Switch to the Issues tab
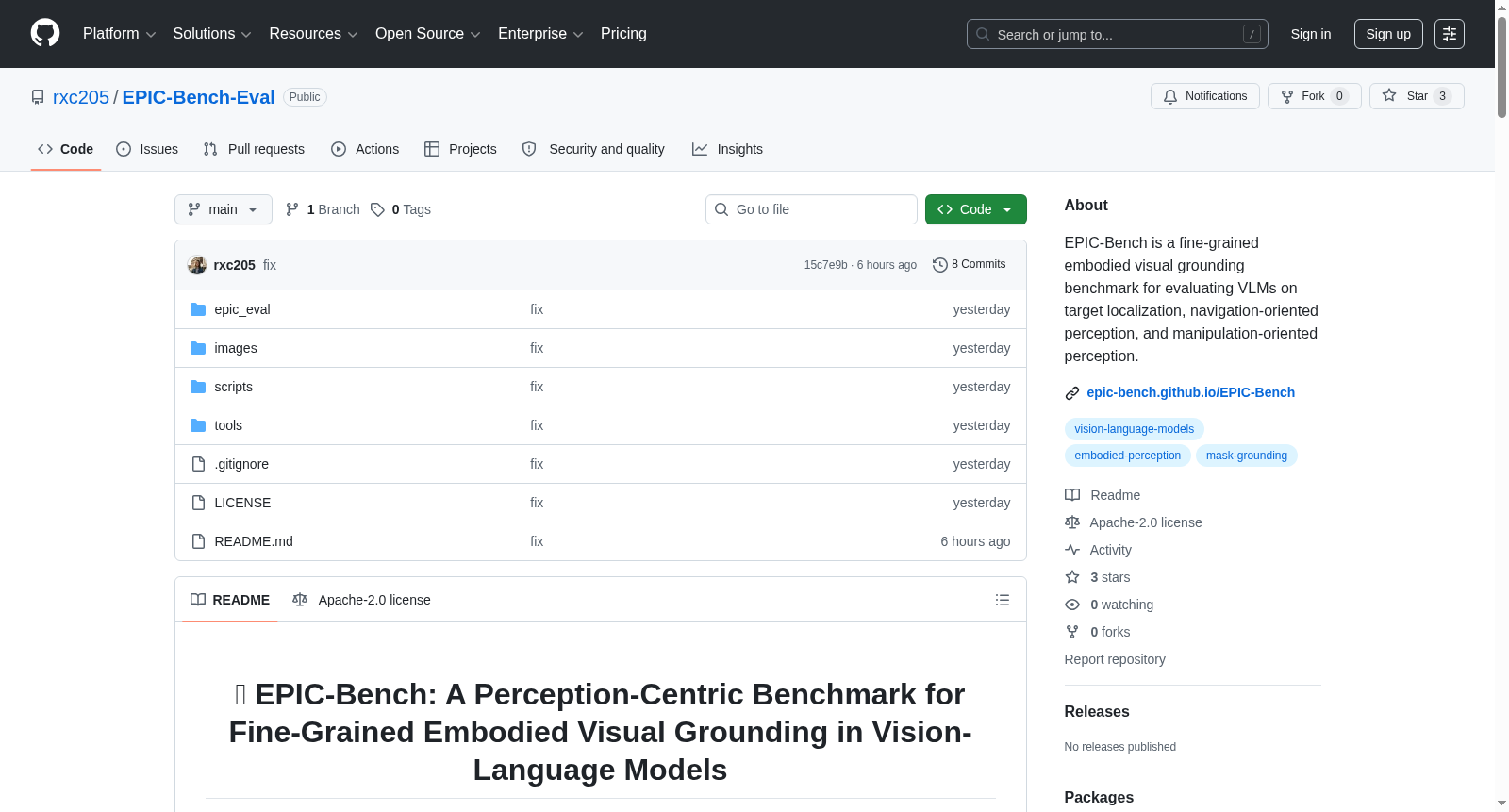 pos(147,149)
